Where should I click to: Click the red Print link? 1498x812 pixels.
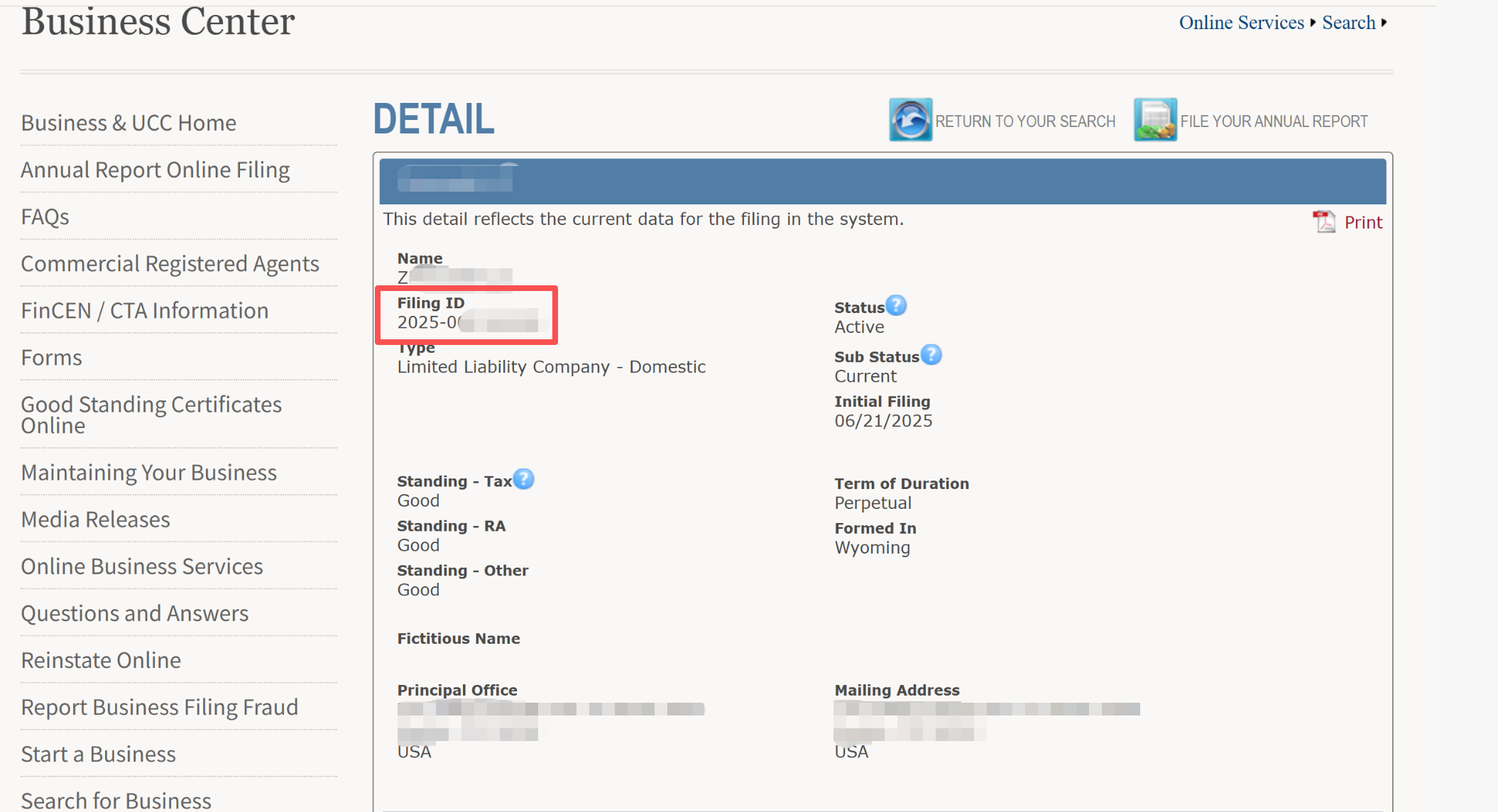click(x=1363, y=222)
